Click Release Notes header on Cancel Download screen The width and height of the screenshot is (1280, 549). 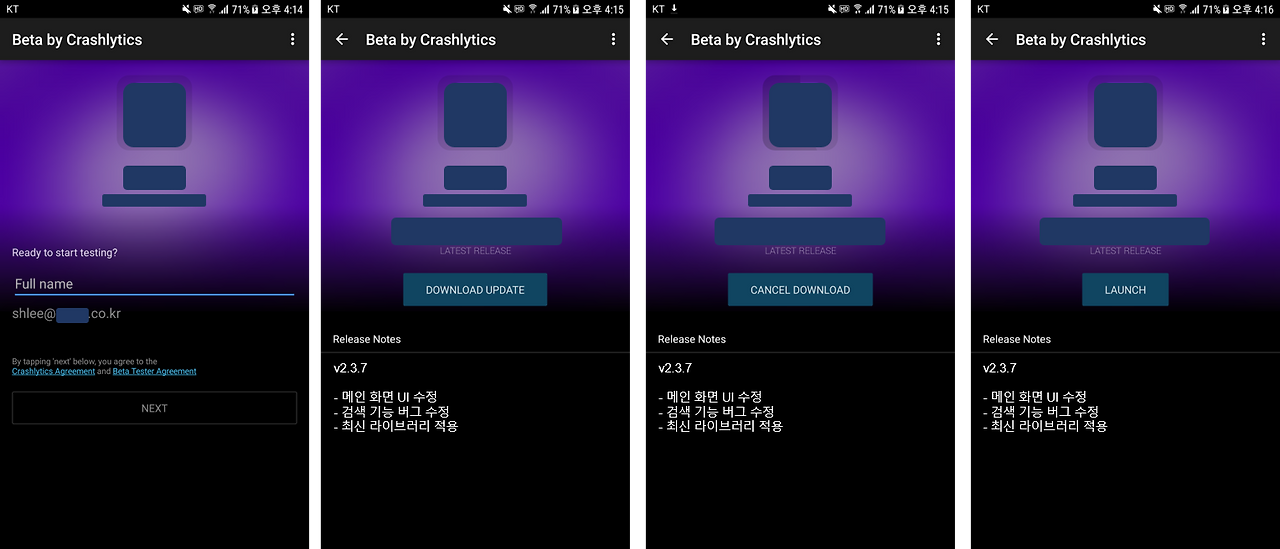point(692,339)
